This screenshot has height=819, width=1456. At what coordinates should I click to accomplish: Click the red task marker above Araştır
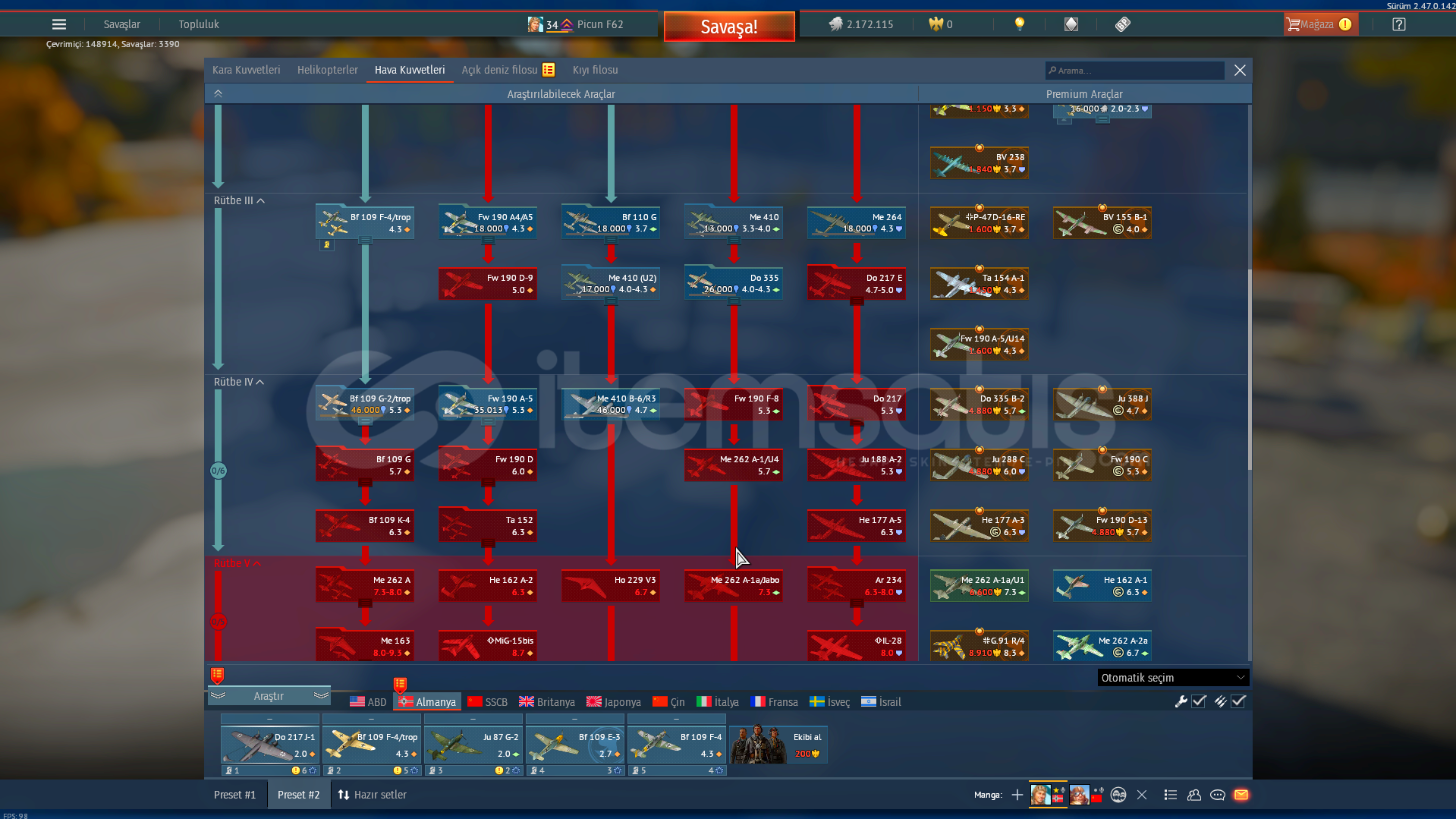click(217, 675)
